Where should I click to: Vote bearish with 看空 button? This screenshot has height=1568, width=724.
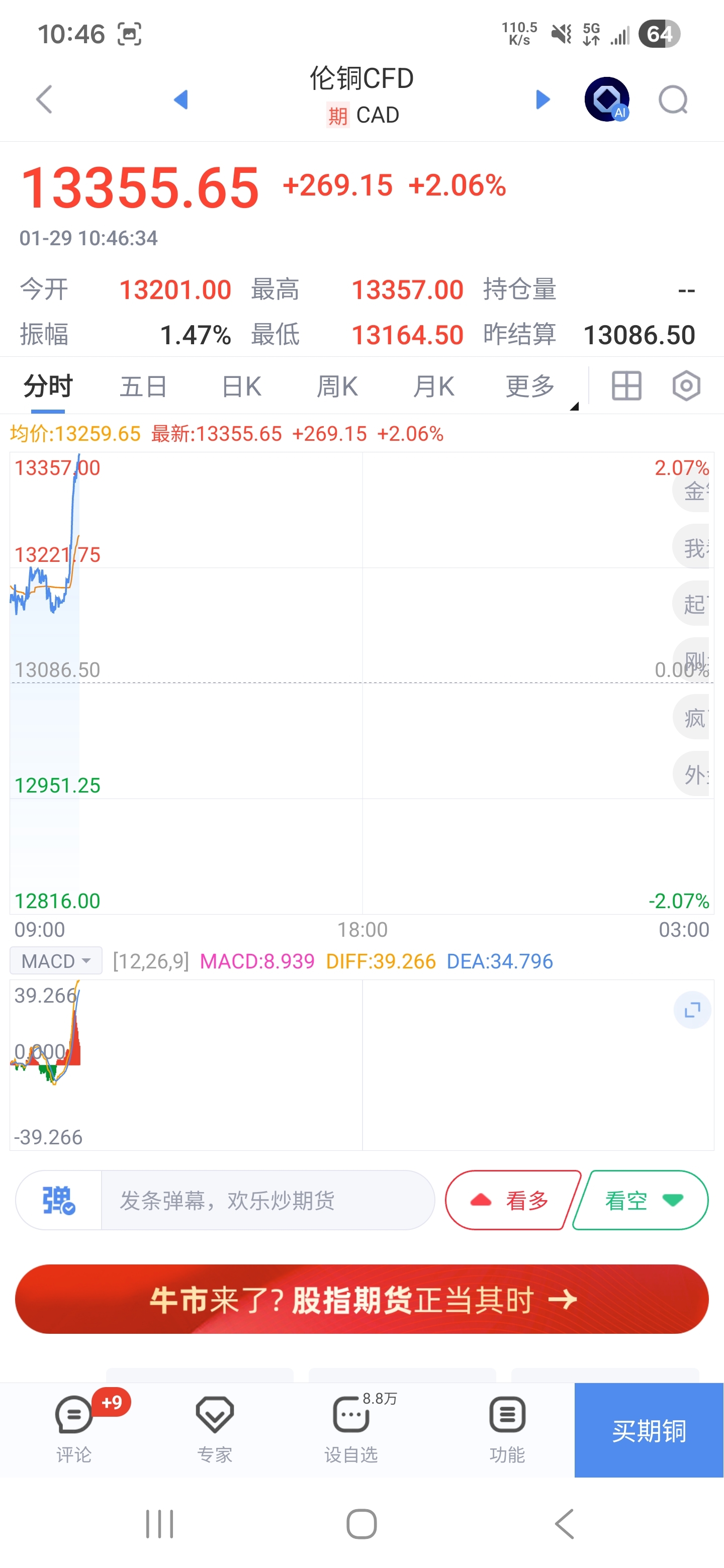click(641, 1200)
